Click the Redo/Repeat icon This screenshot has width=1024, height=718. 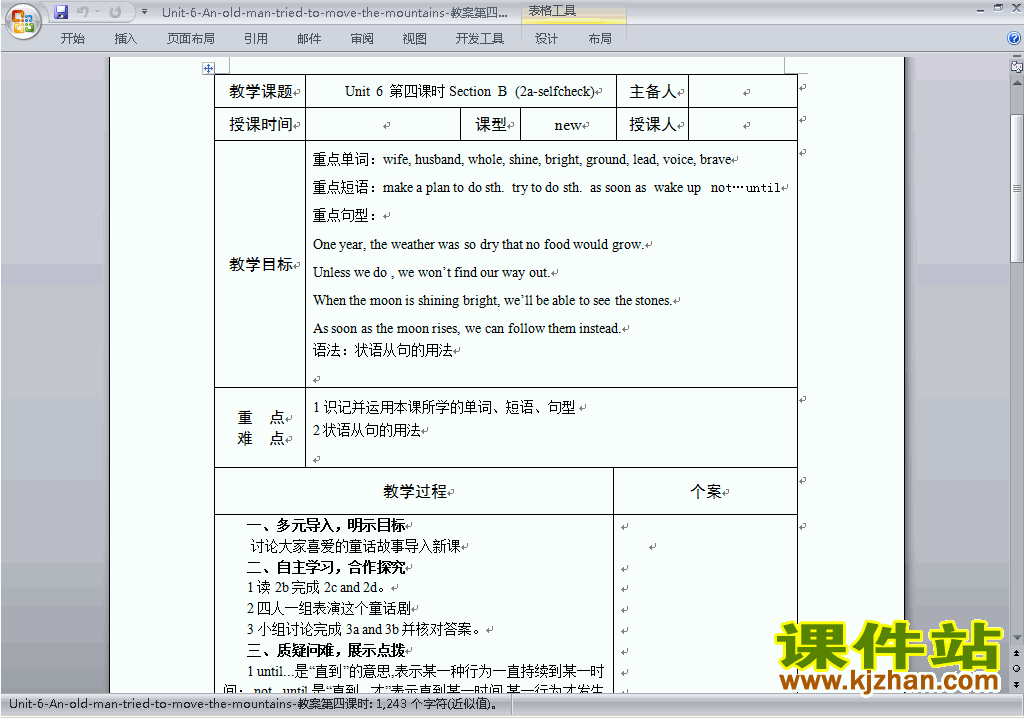tap(116, 12)
